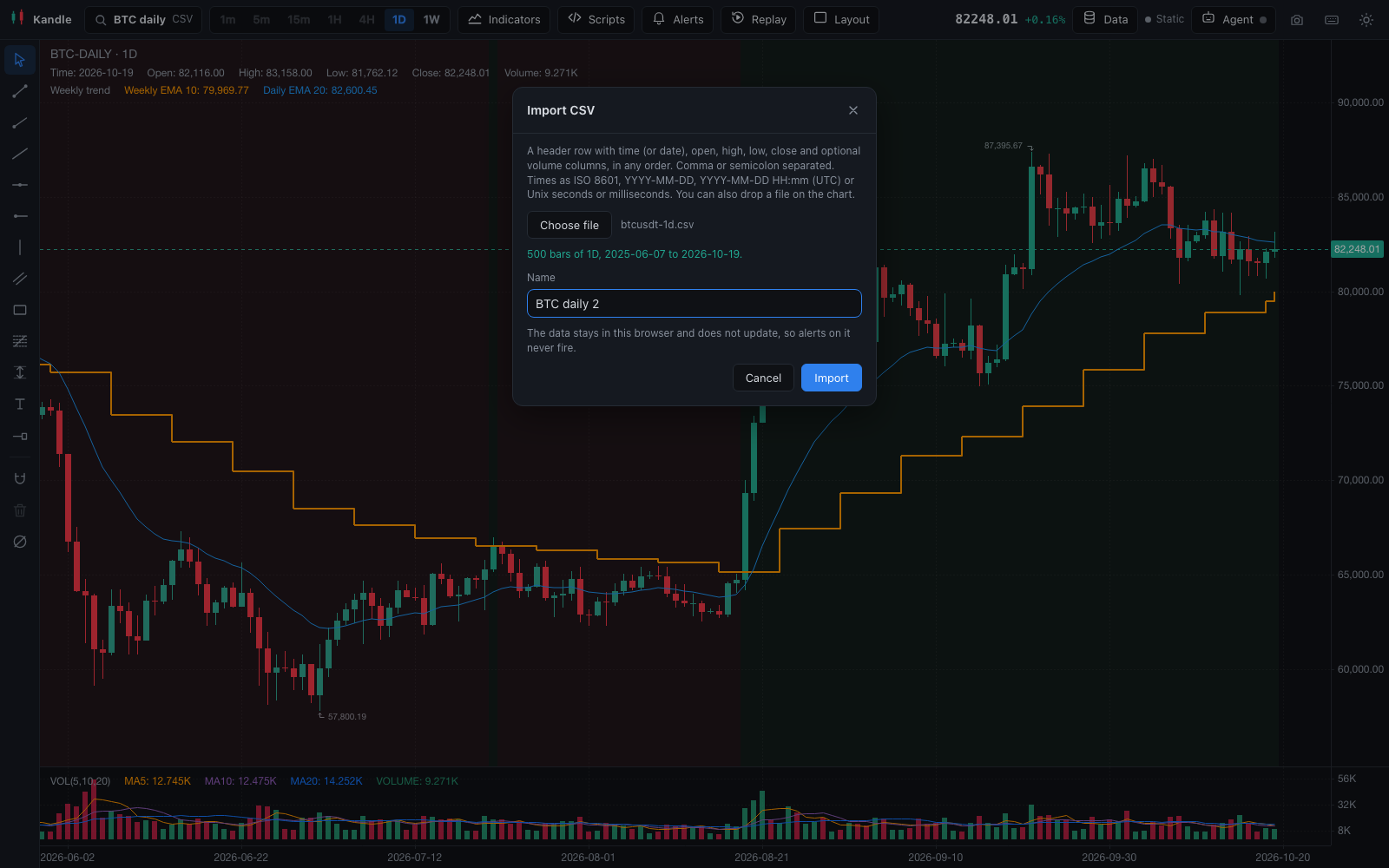
Task: Take a chart screenshot with camera icon
Action: [x=1297, y=20]
